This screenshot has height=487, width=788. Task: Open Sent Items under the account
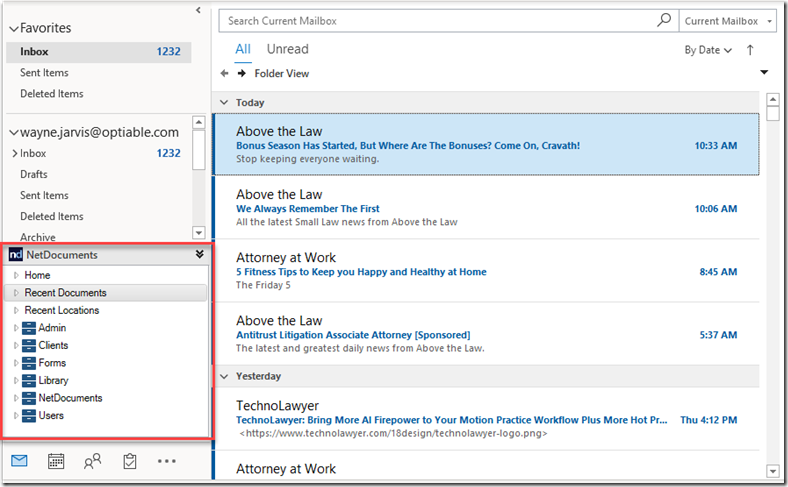[44, 196]
